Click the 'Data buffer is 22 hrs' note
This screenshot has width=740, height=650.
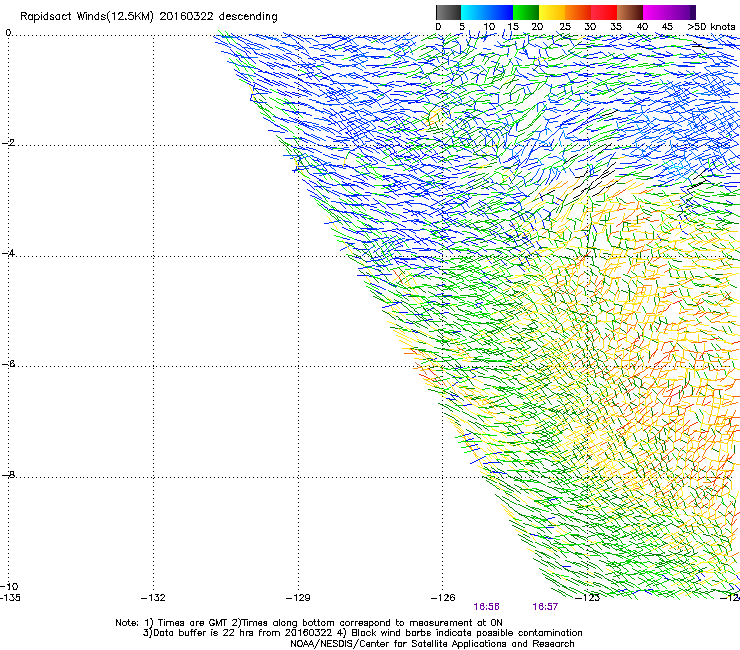[362, 633]
